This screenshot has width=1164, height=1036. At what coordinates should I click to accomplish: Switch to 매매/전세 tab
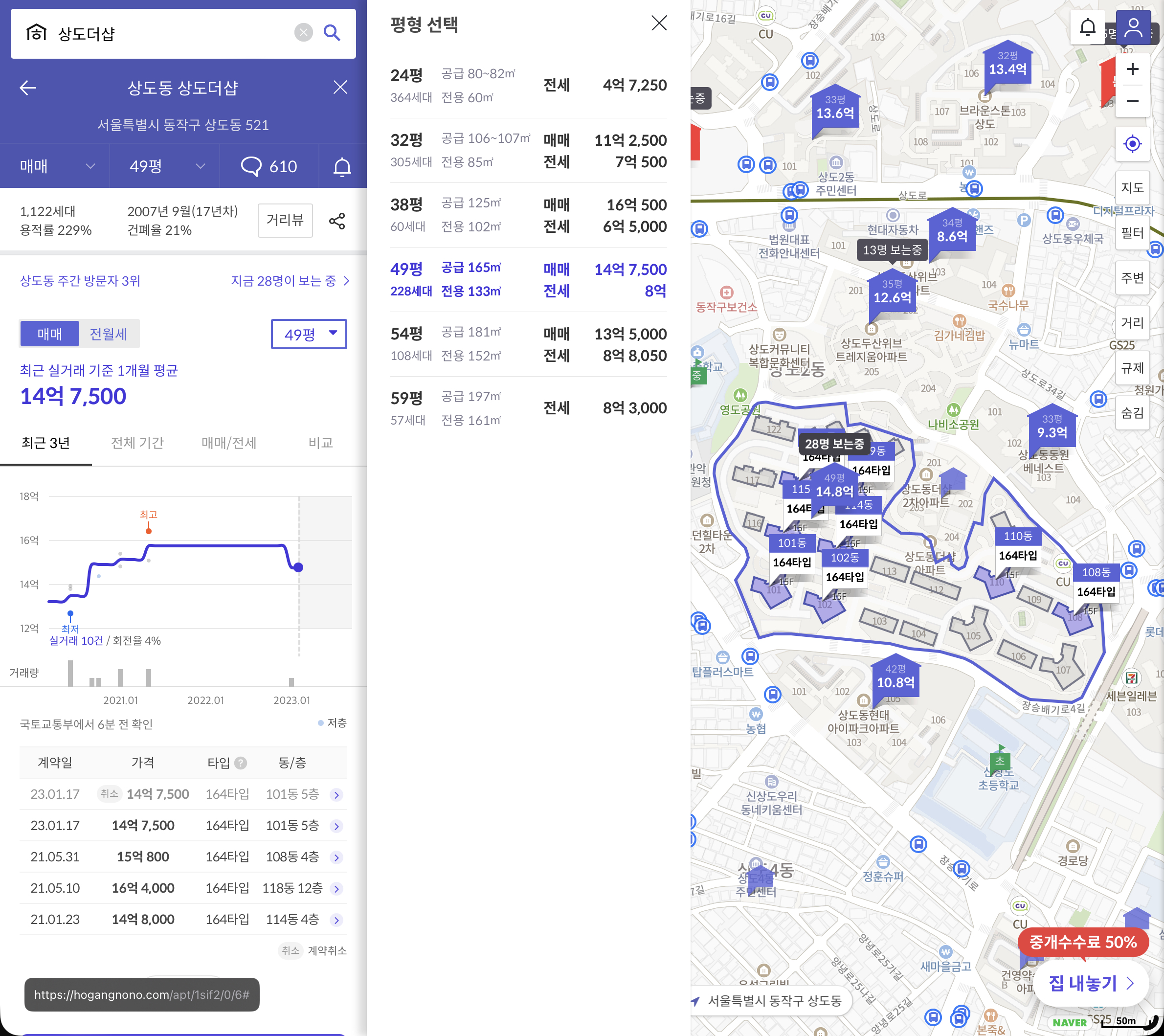pos(229,443)
